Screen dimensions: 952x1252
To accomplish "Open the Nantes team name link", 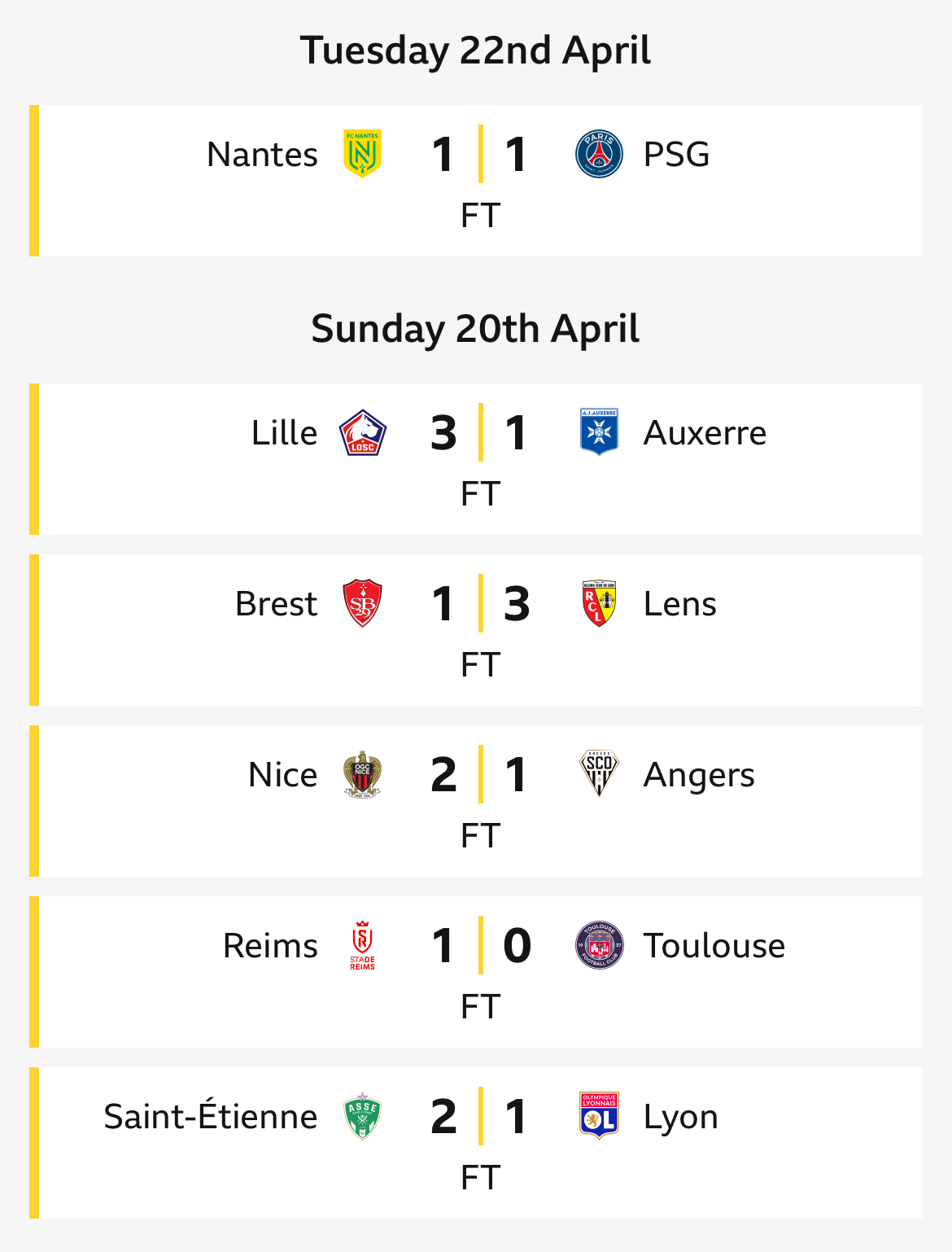I will click(262, 154).
